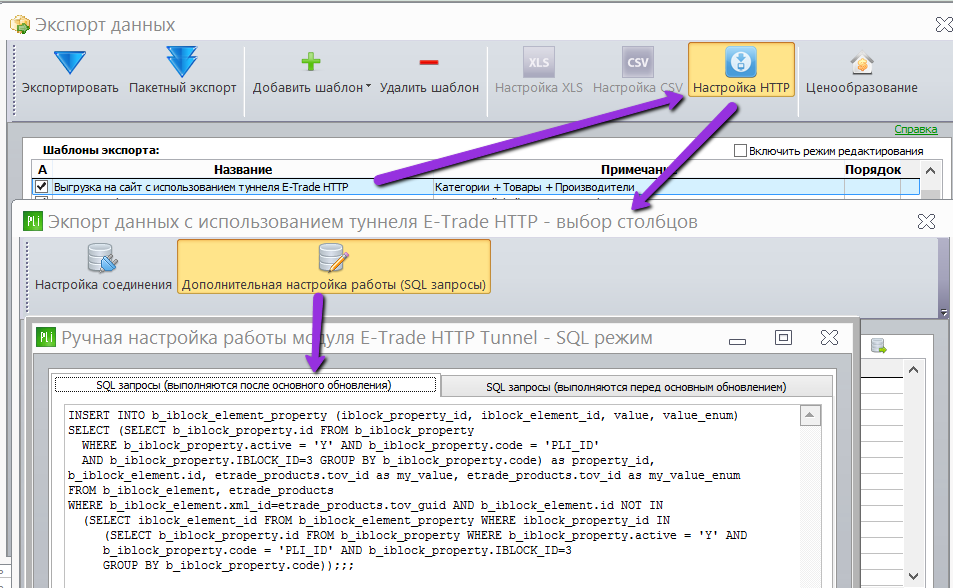Click the Категории + Товары + Производители note cell
Viewport: 953px width, 588px height.
pyautogui.click(x=638, y=187)
